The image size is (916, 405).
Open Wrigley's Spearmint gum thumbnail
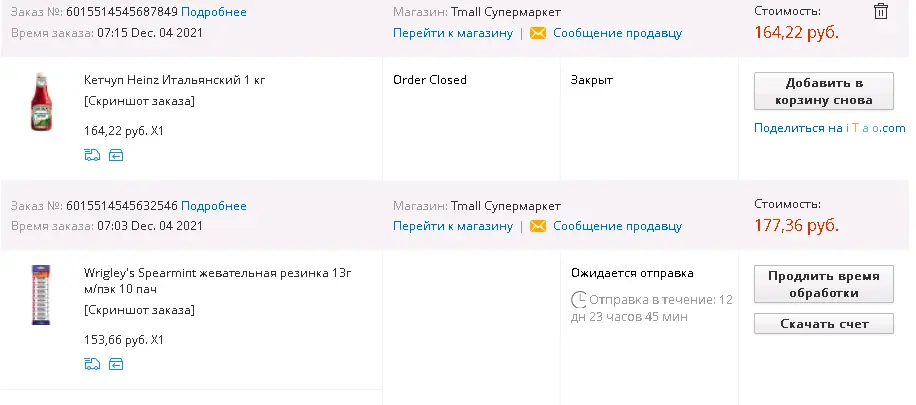click(41, 295)
